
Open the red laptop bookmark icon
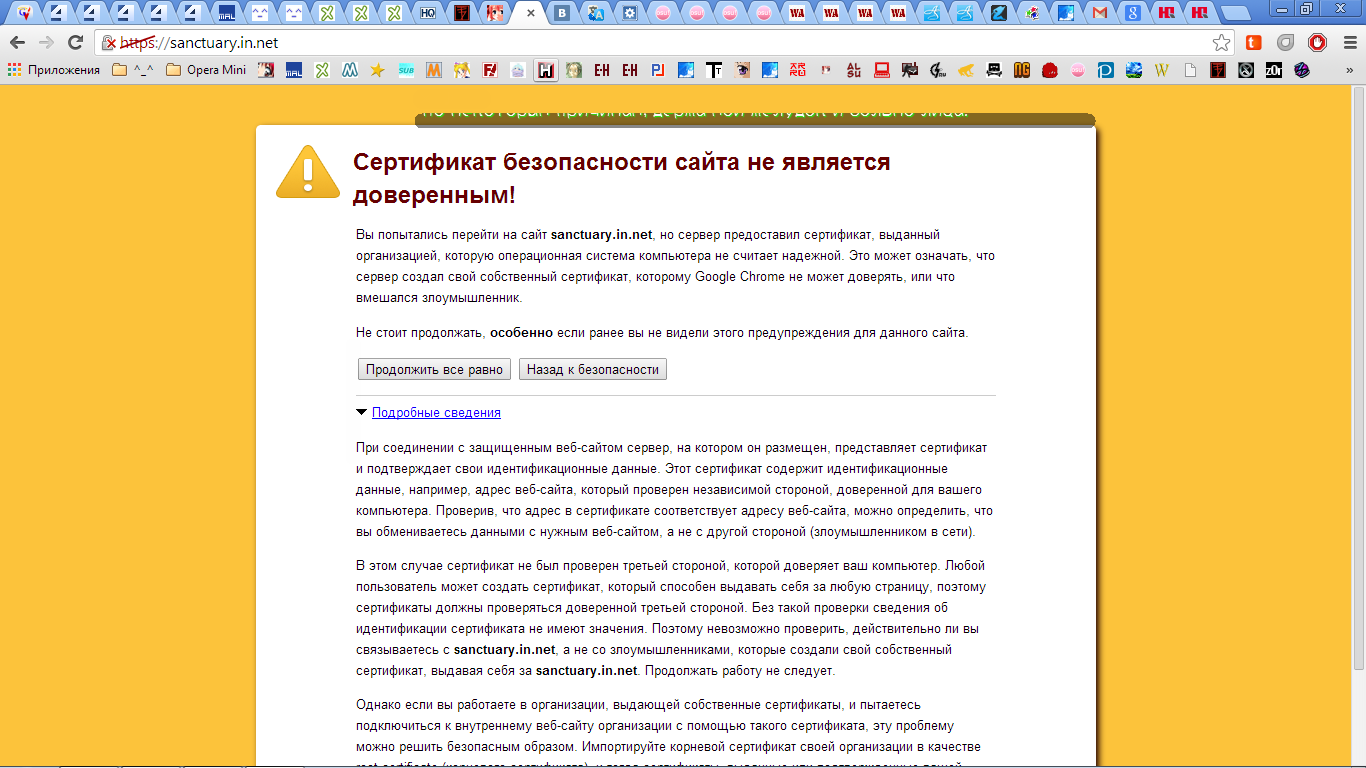coord(882,70)
